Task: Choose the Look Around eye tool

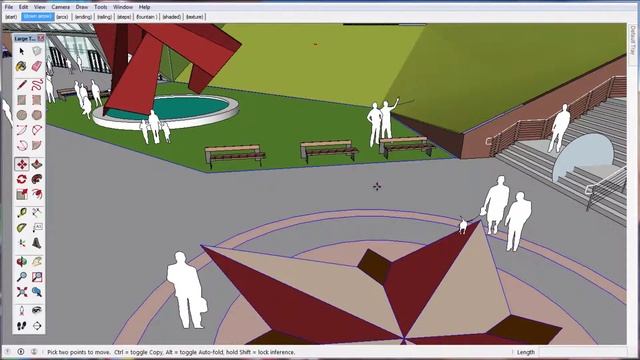Action: coord(37,311)
